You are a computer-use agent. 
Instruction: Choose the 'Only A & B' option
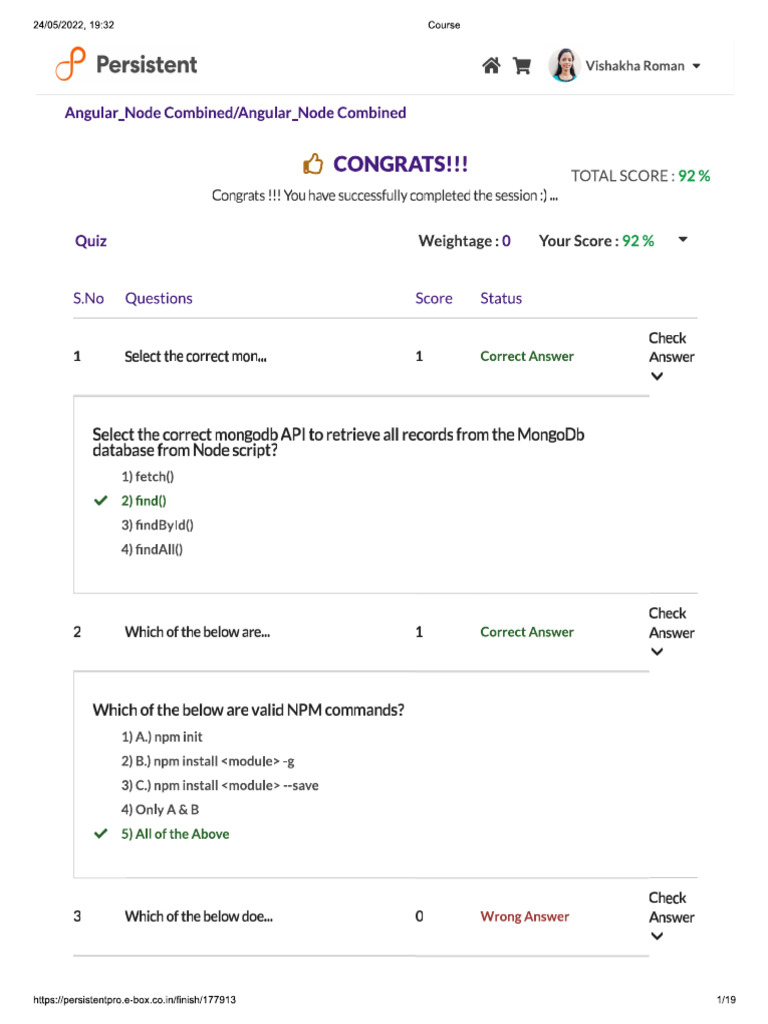pyautogui.click(x=166, y=810)
